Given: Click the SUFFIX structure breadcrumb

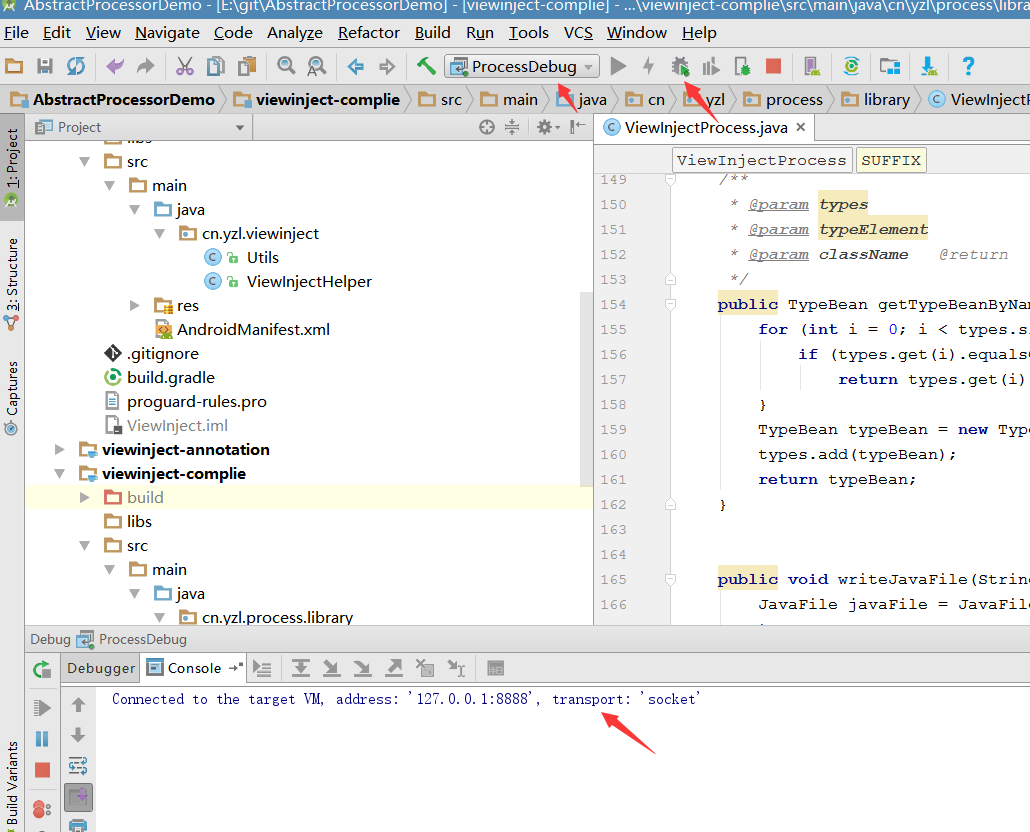Looking at the screenshot, I should pyautogui.click(x=891, y=160).
